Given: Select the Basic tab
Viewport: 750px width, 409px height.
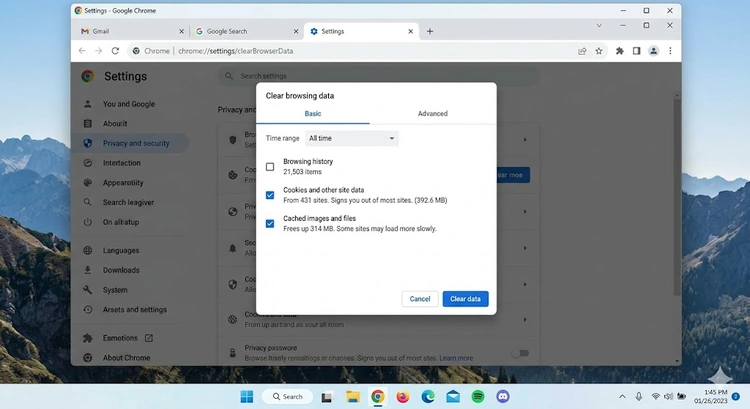Looking at the screenshot, I should pos(313,113).
